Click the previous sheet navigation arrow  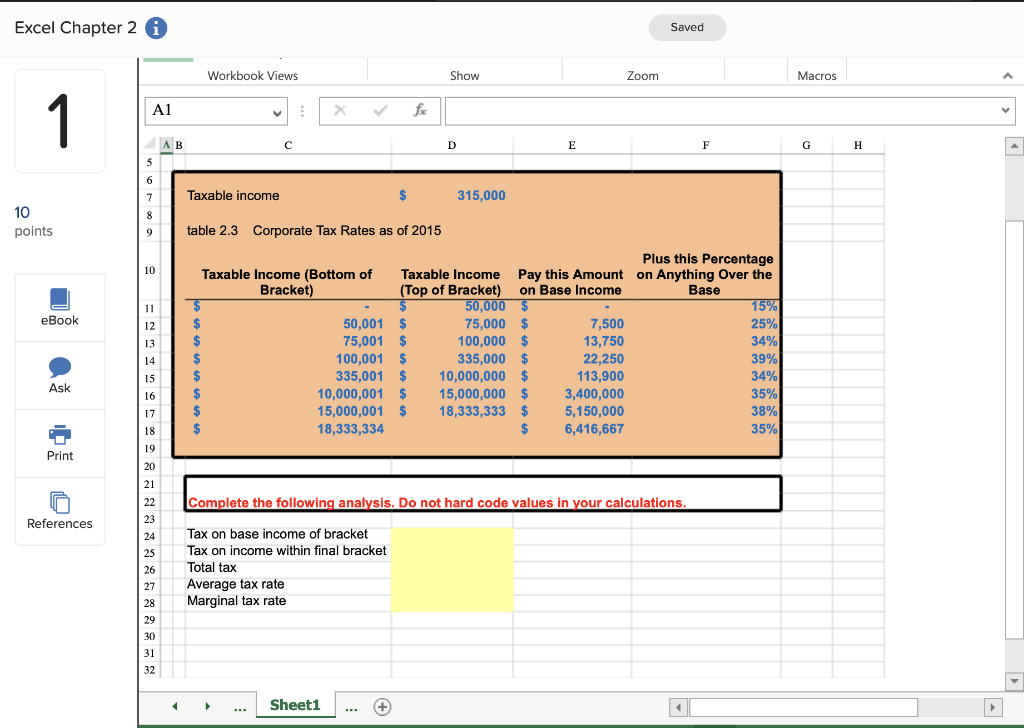(x=173, y=705)
